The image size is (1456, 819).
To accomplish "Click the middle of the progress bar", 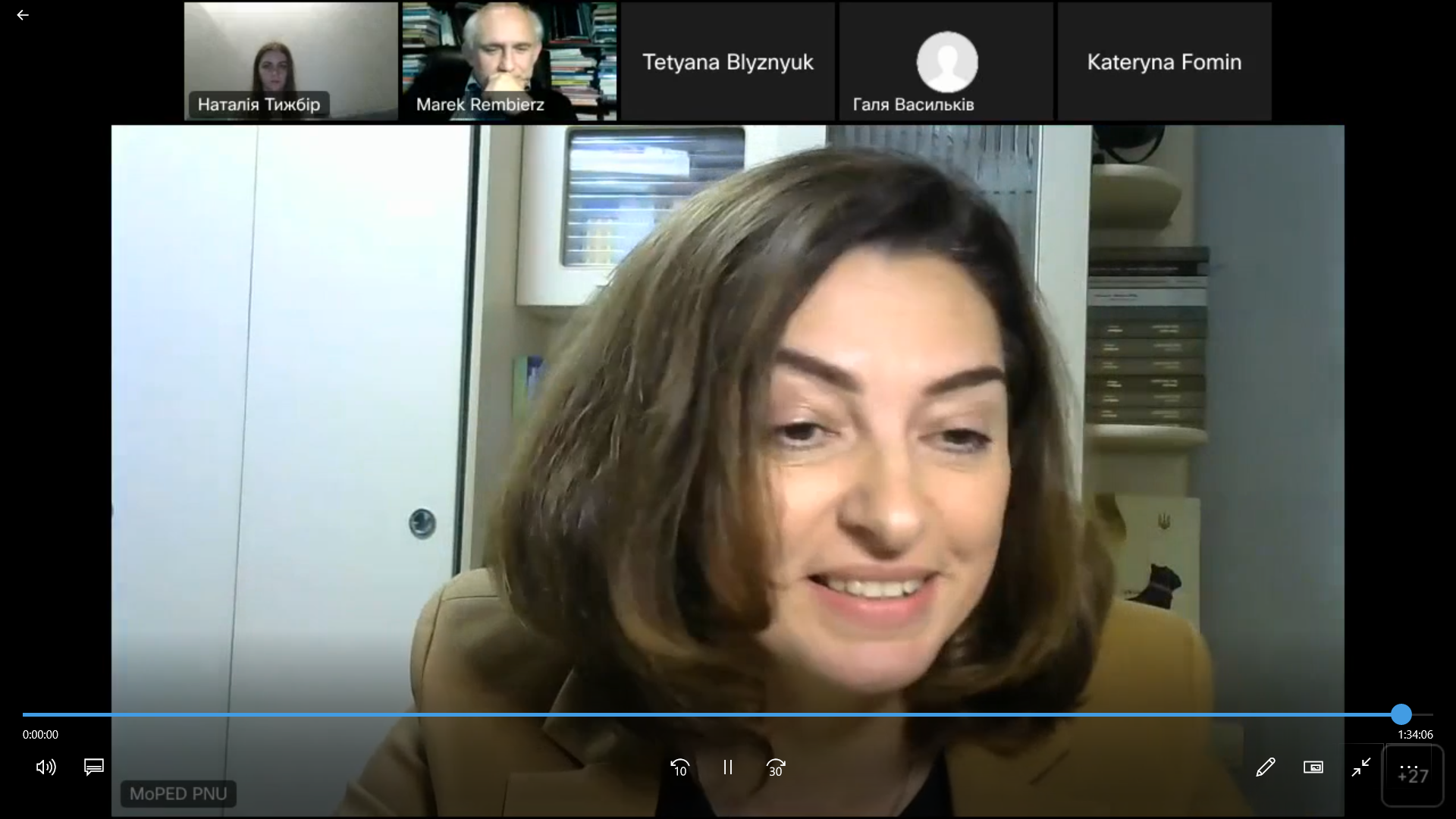I will click(728, 714).
